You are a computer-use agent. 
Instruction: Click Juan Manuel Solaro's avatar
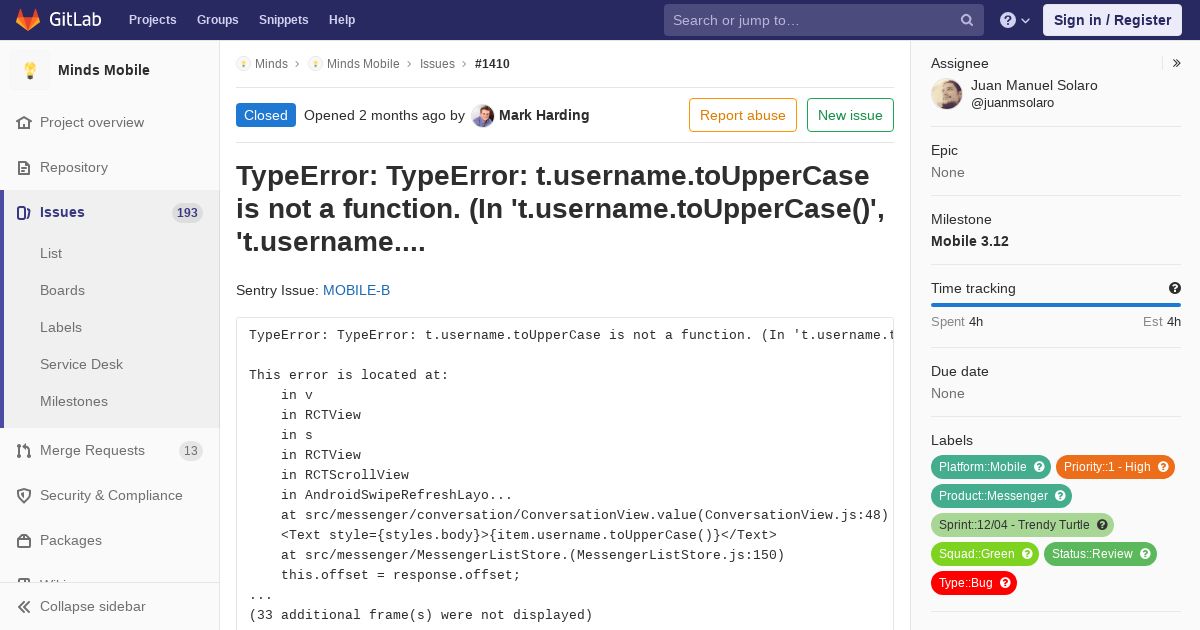947,94
